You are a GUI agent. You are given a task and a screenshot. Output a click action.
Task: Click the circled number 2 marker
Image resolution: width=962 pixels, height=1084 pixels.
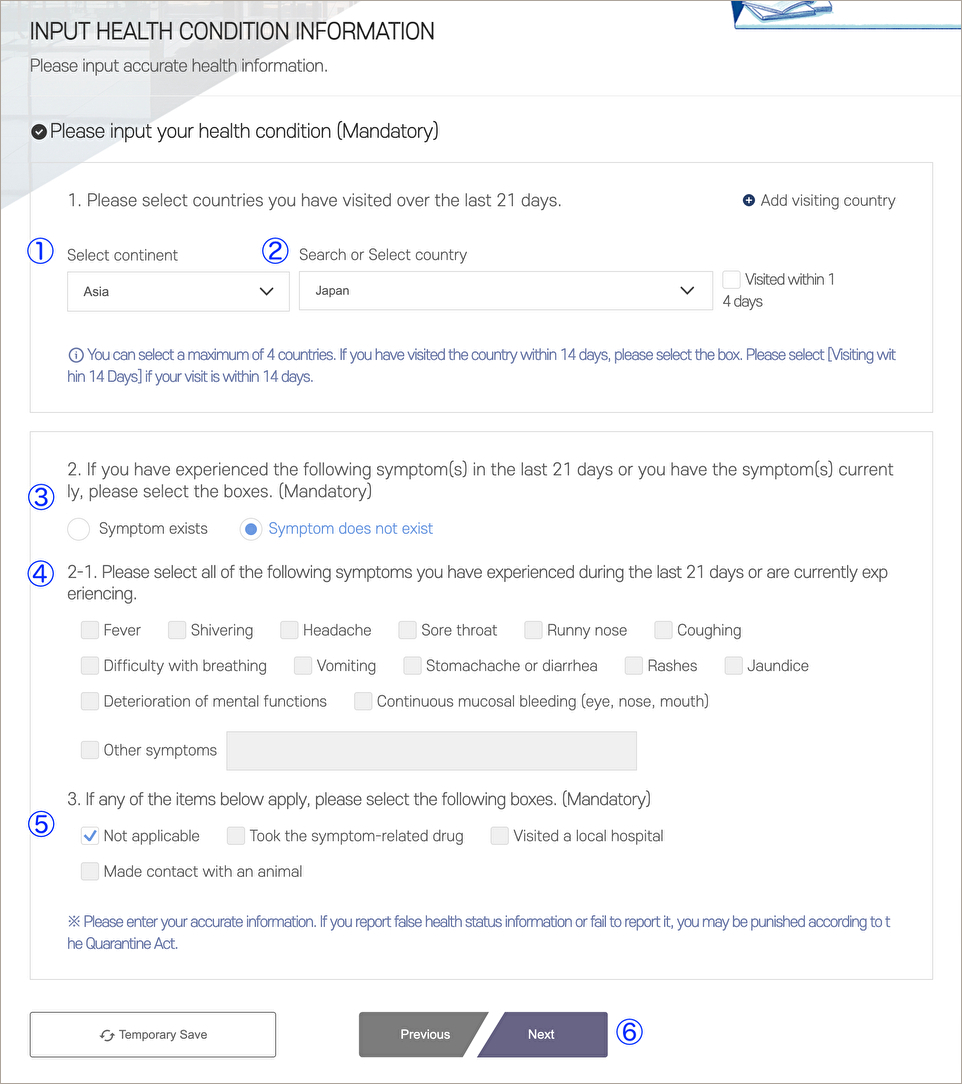[x=275, y=250]
